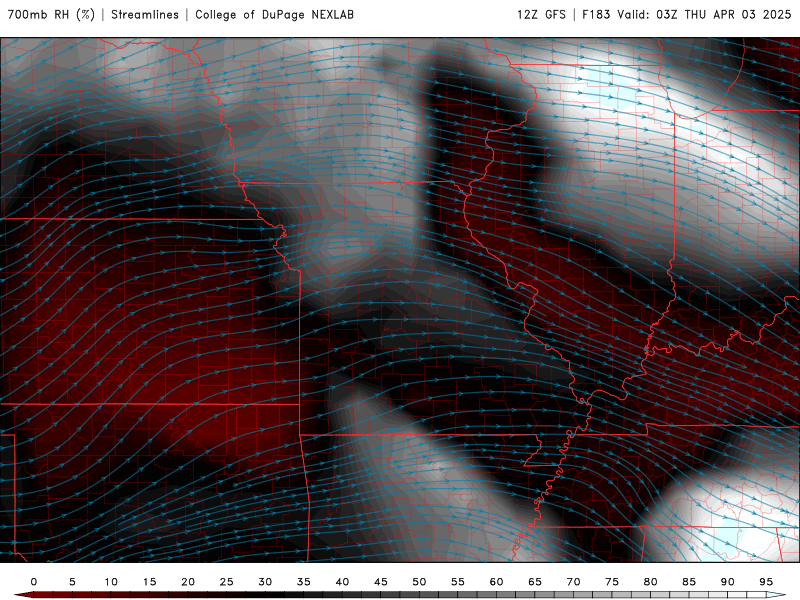Click the '85' value on the color scale
800x600 pixels.
coord(689,582)
